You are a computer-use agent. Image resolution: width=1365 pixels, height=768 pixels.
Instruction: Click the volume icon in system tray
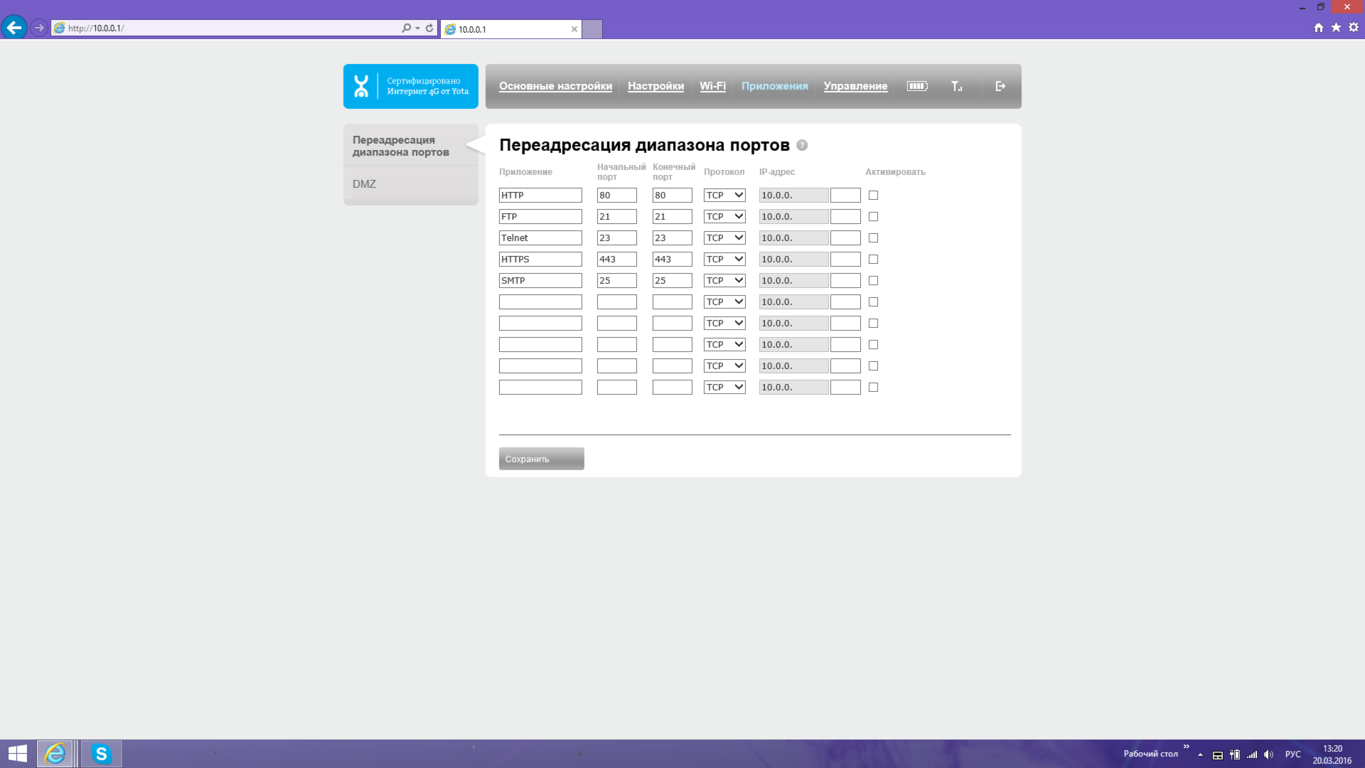coord(1269,755)
